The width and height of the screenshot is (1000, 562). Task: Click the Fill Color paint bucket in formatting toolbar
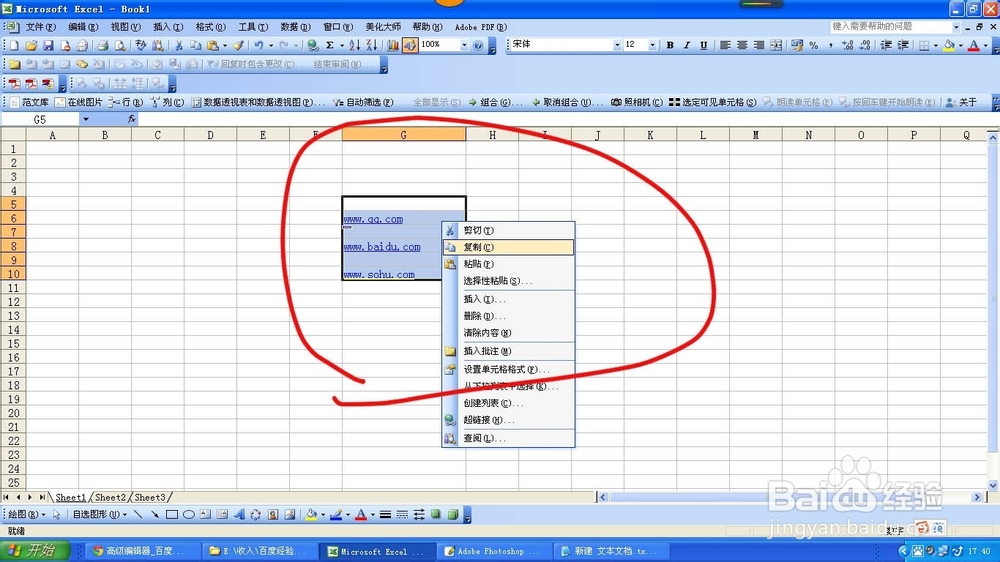(x=949, y=45)
